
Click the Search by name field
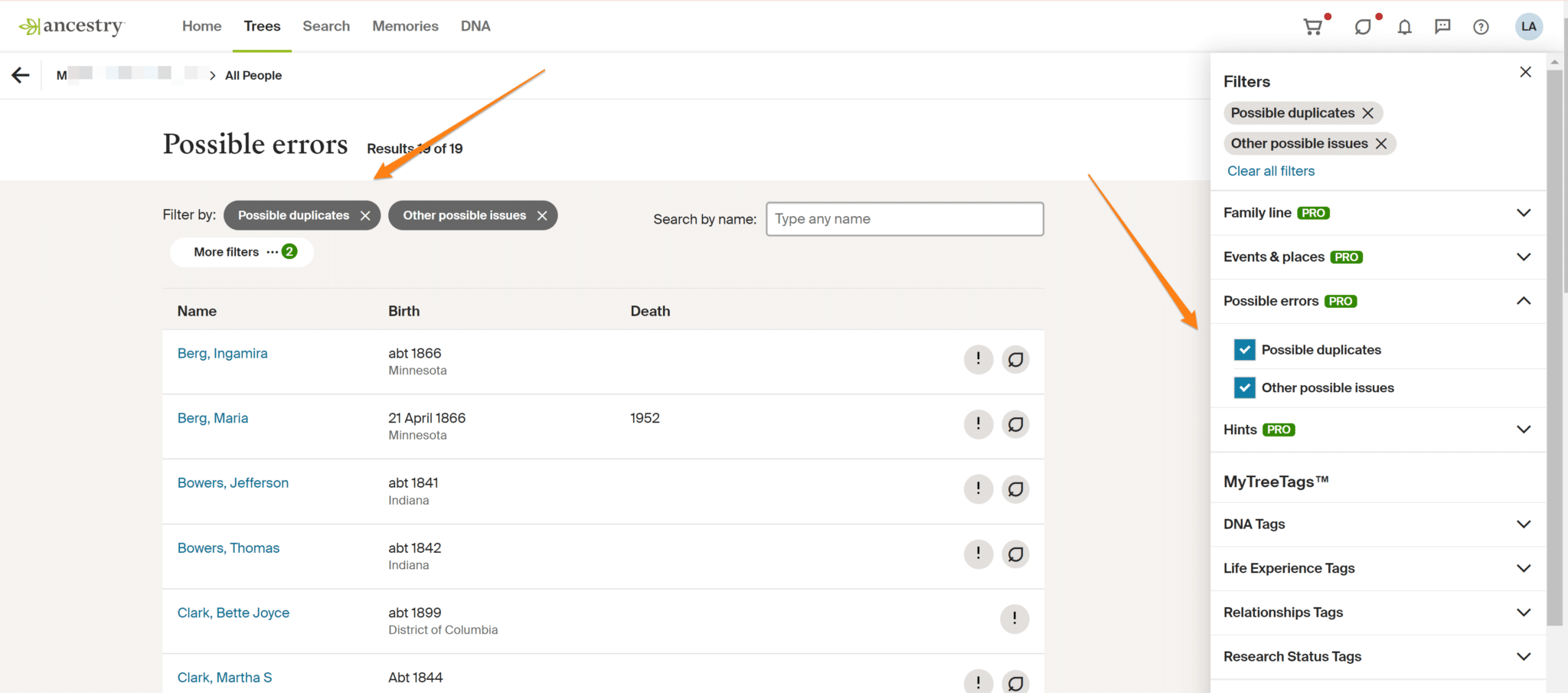click(905, 219)
